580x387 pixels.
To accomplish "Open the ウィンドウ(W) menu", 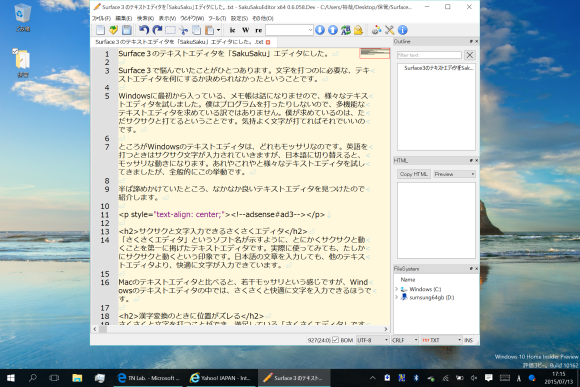I will (192, 18).
